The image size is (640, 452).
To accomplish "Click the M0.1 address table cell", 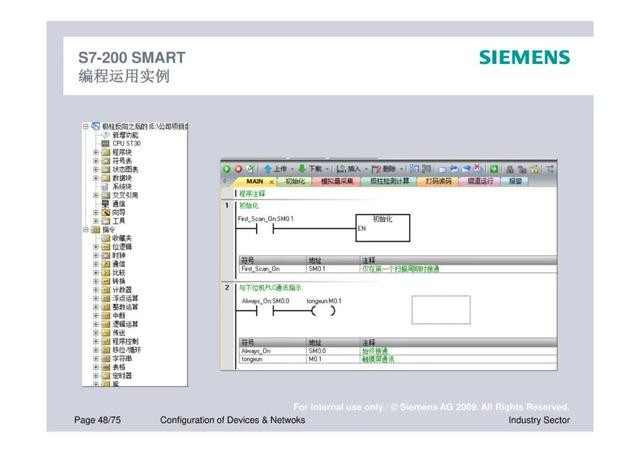I will 333,359.
